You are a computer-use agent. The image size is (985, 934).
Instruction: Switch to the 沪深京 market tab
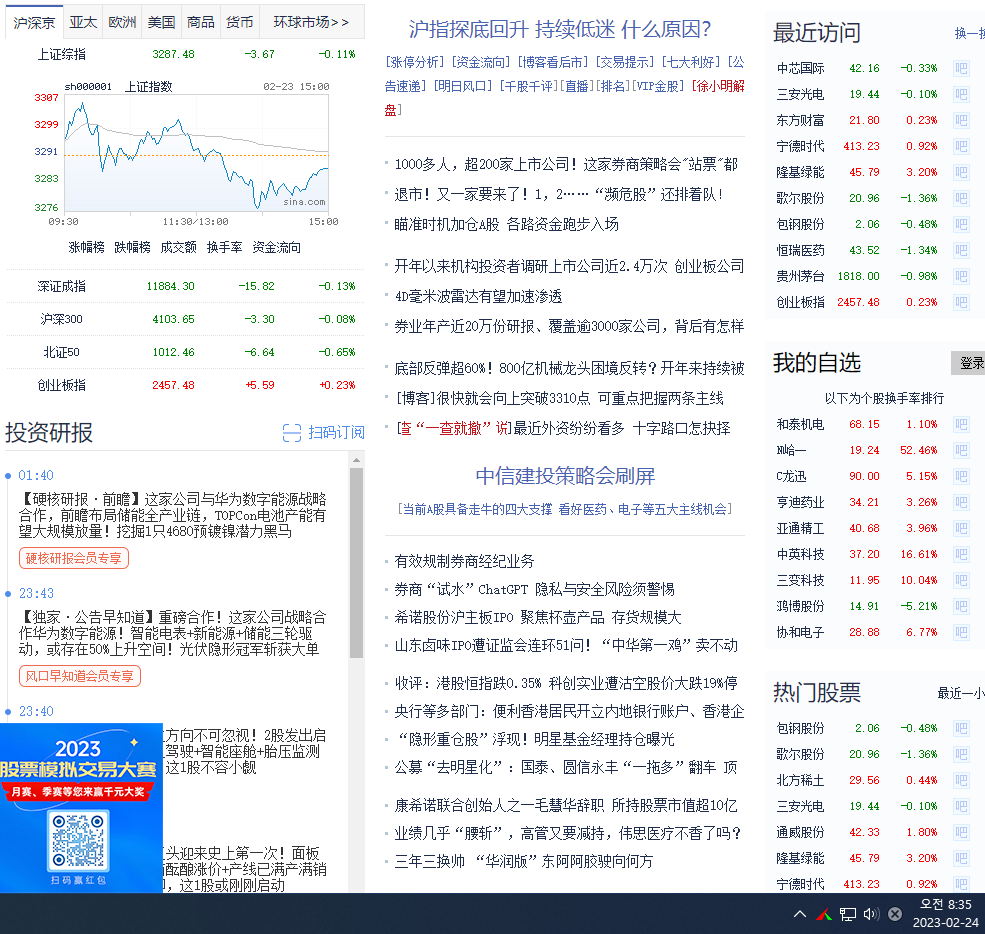[34, 23]
